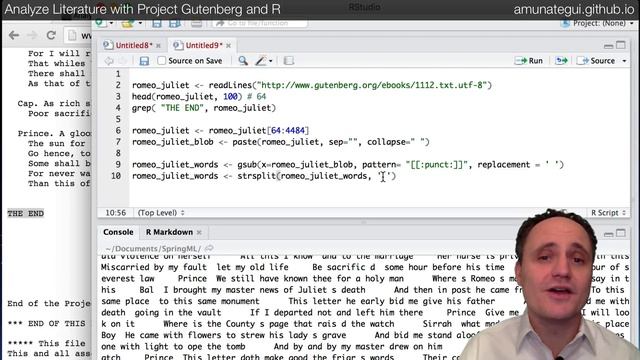Image resolution: width=640 pixels, height=360 pixels.
Task: Click the Go to file/function field
Action: 260,23
